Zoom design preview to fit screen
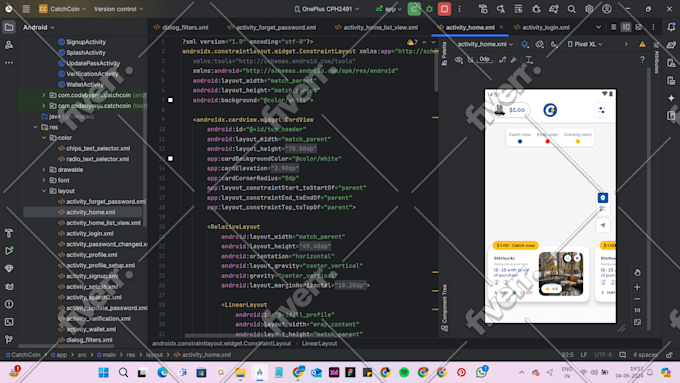 pyautogui.click(x=637, y=322)
